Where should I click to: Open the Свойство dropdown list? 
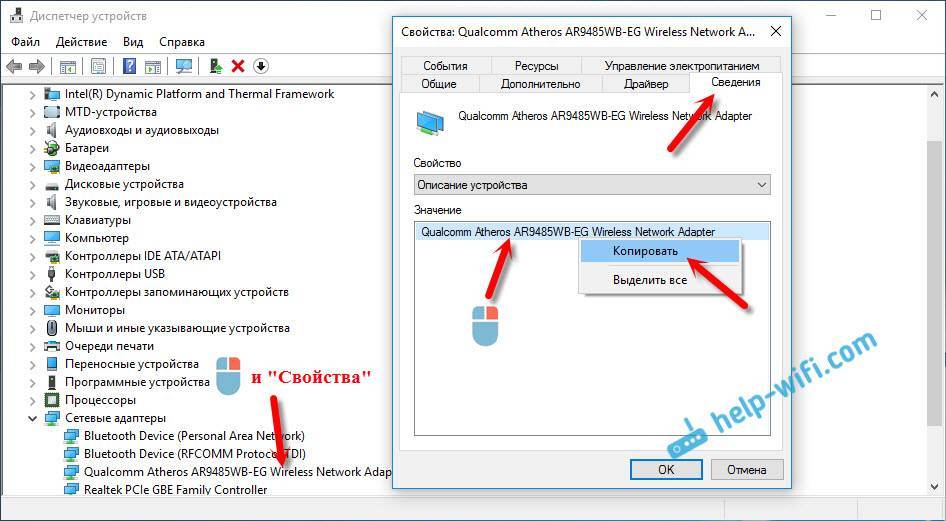(x=592, y=185)
